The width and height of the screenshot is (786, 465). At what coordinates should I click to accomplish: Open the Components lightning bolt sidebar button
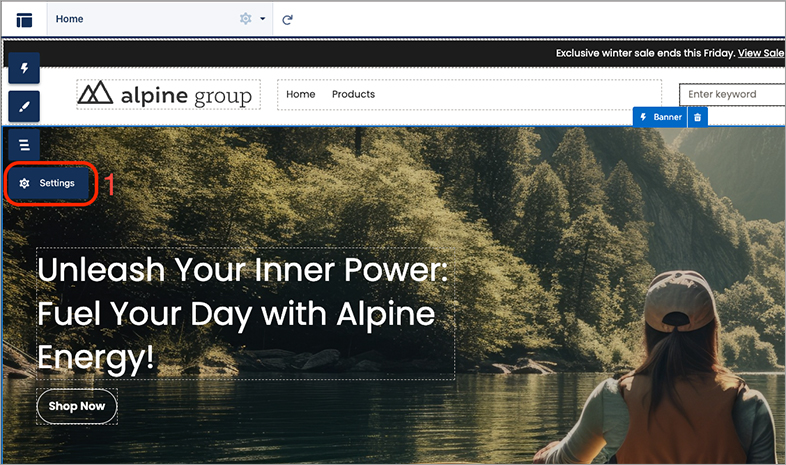click(24, 68)
